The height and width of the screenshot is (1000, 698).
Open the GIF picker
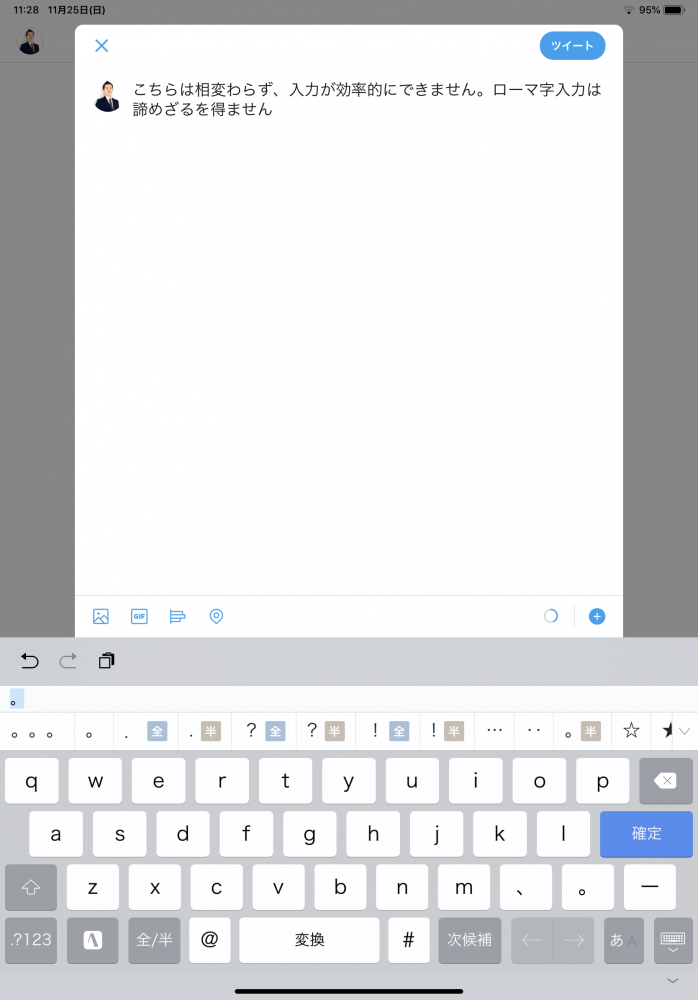139,616
